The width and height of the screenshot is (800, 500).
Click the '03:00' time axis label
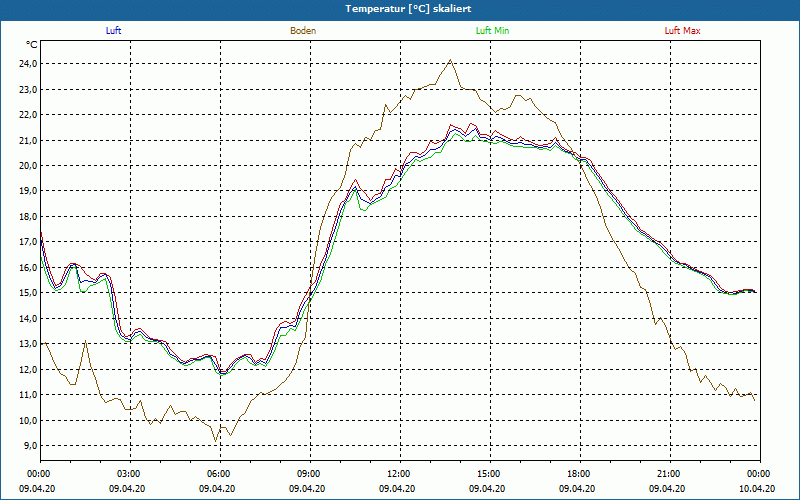tap(130, 474)
